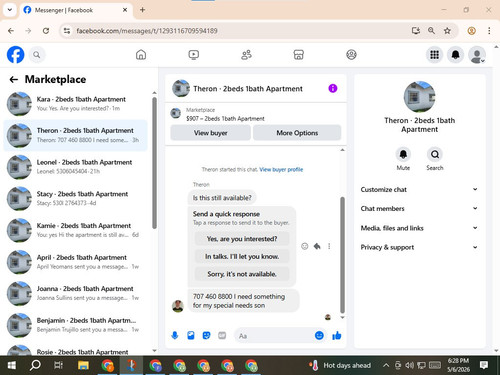Open Kamie's apartment conversation
This screenshot has width=500, height=375.
click(76, 230)
